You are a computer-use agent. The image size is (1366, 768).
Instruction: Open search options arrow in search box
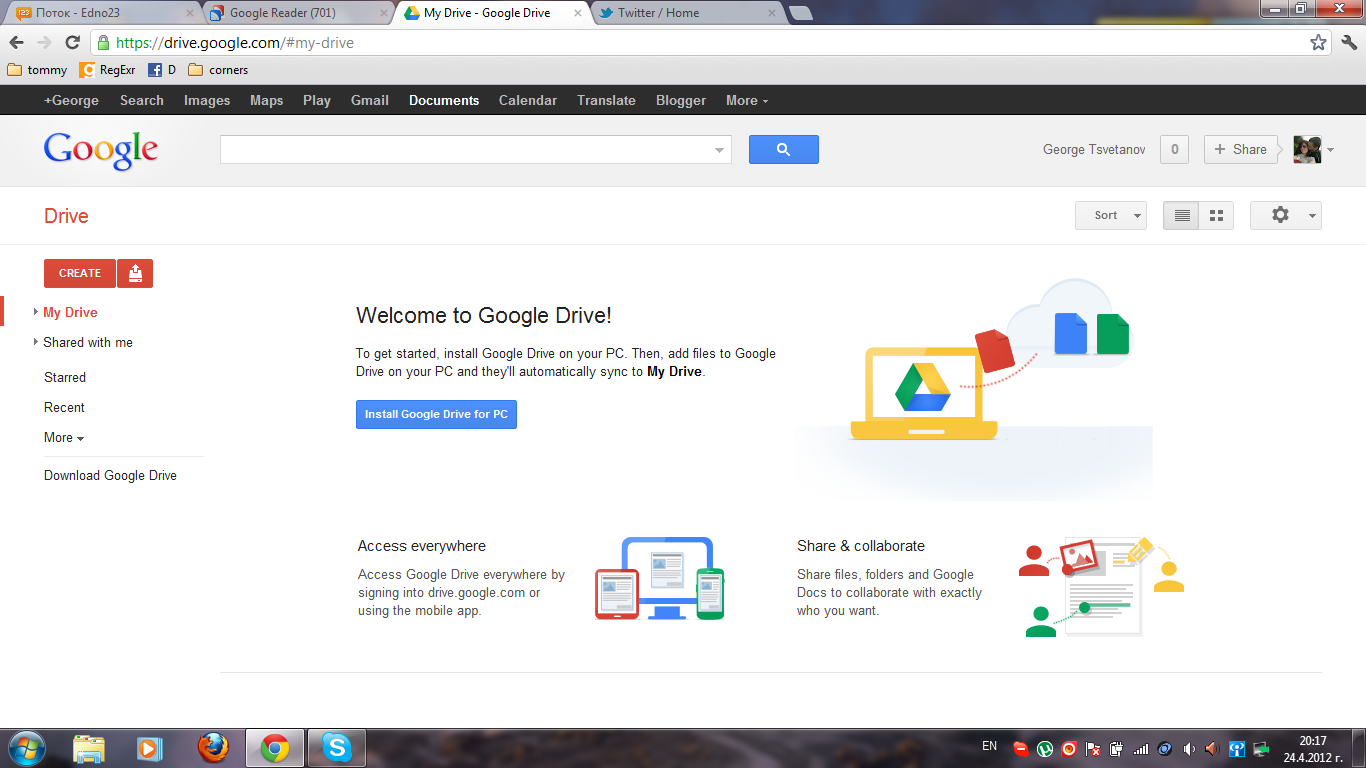[719, 150]
